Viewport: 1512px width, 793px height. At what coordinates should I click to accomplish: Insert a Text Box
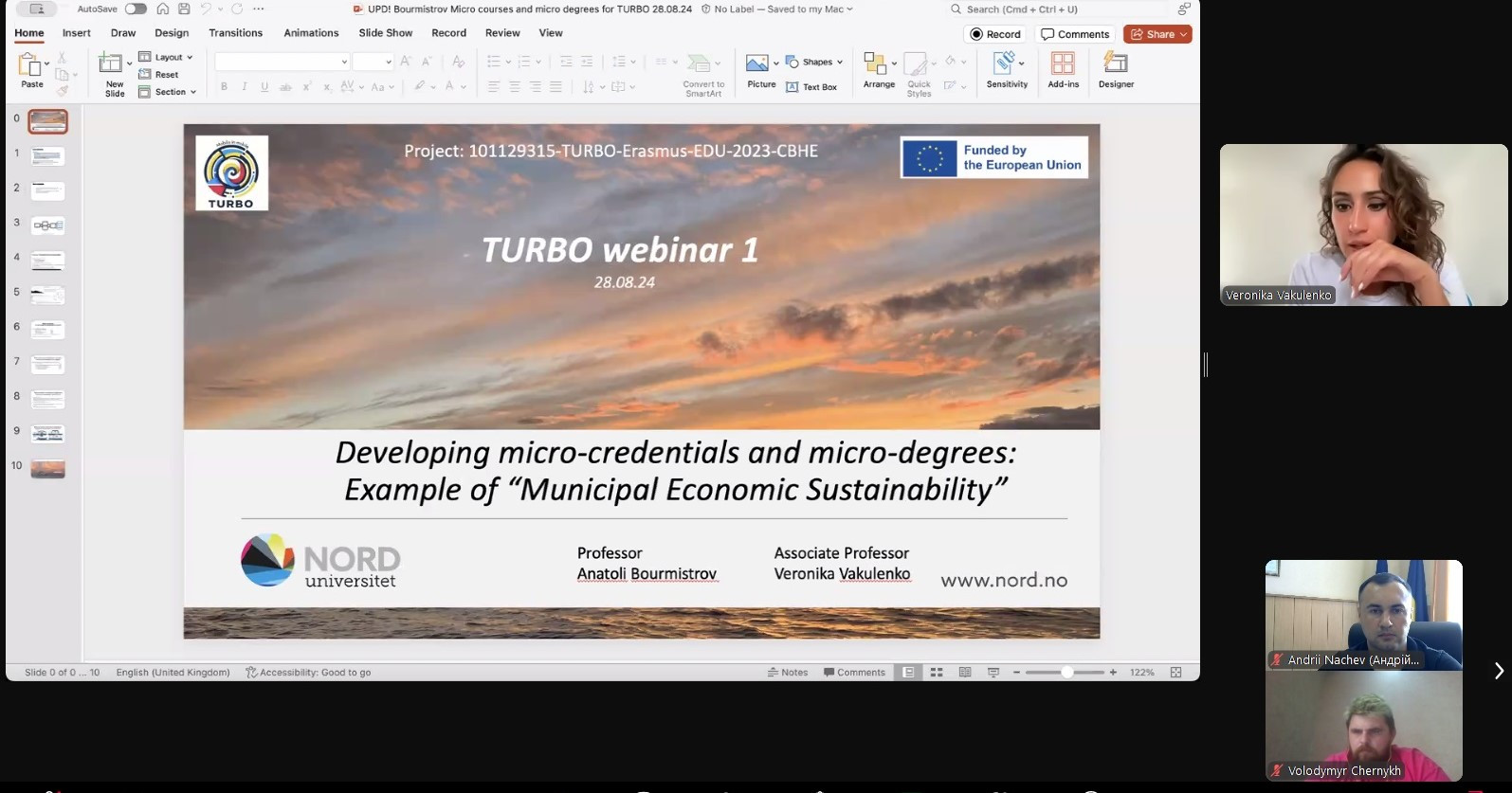tap(811, 87)
